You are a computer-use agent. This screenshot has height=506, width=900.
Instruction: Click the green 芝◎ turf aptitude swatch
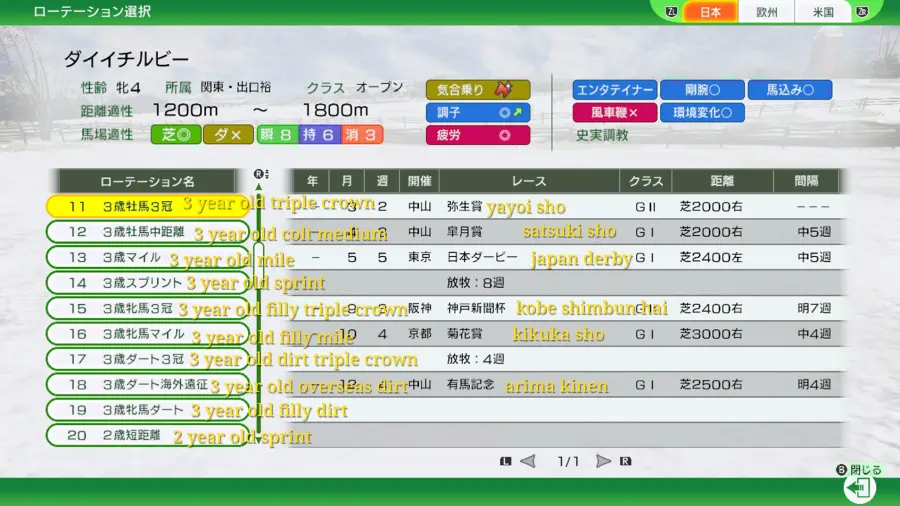tap(175, 135)
